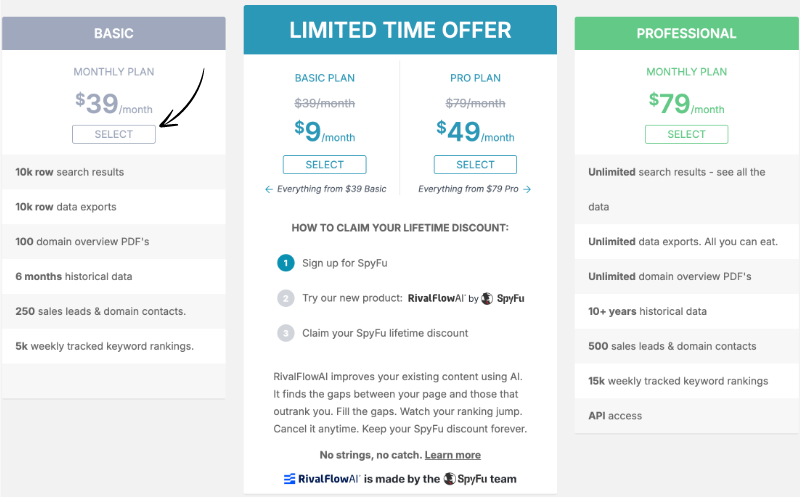This screenshot has height=497, width=800.
Task: Click the step 2 circle icon
Action: 286,299
